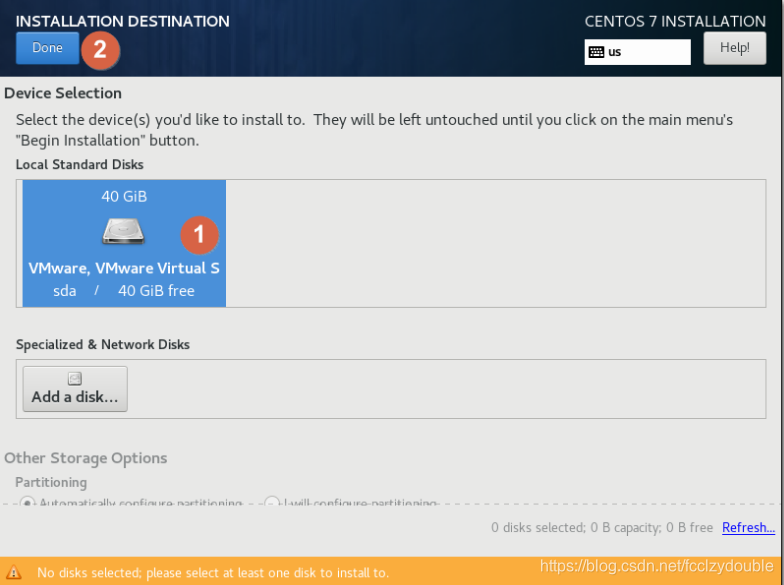Viewport: 784px width, 585px height.
Task: Click the Add a disk... button
Action: pyautogui.click(x=75, y=389)
